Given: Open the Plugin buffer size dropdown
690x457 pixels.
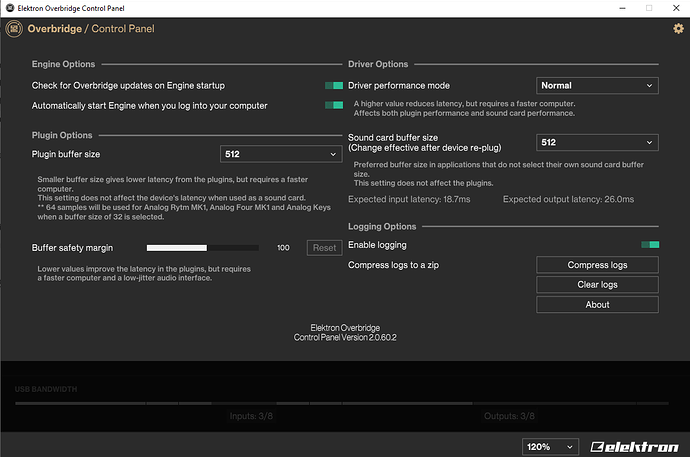Looking at the screenshot, I should point(281,154).
